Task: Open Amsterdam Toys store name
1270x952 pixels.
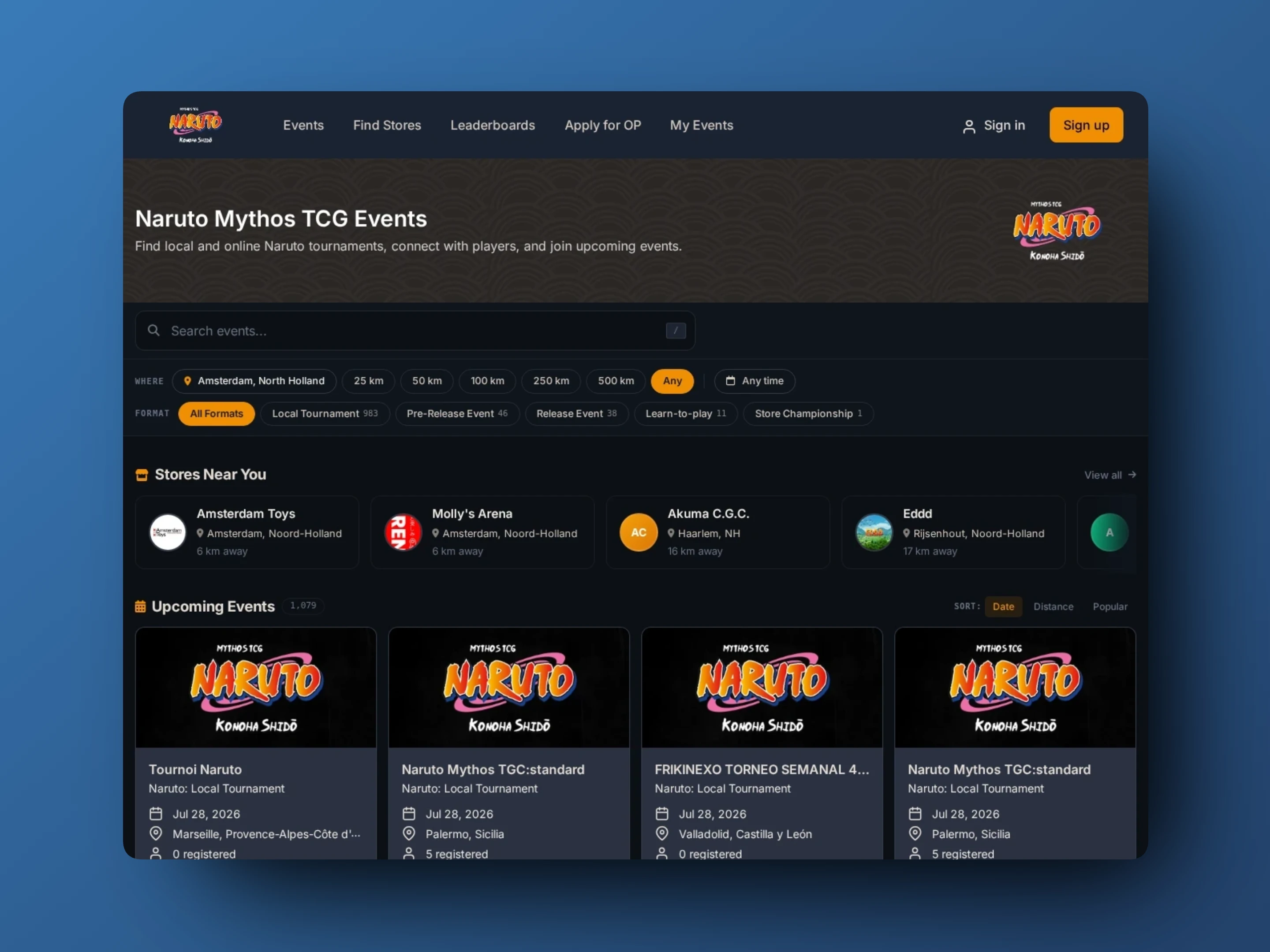Action: 246,513
